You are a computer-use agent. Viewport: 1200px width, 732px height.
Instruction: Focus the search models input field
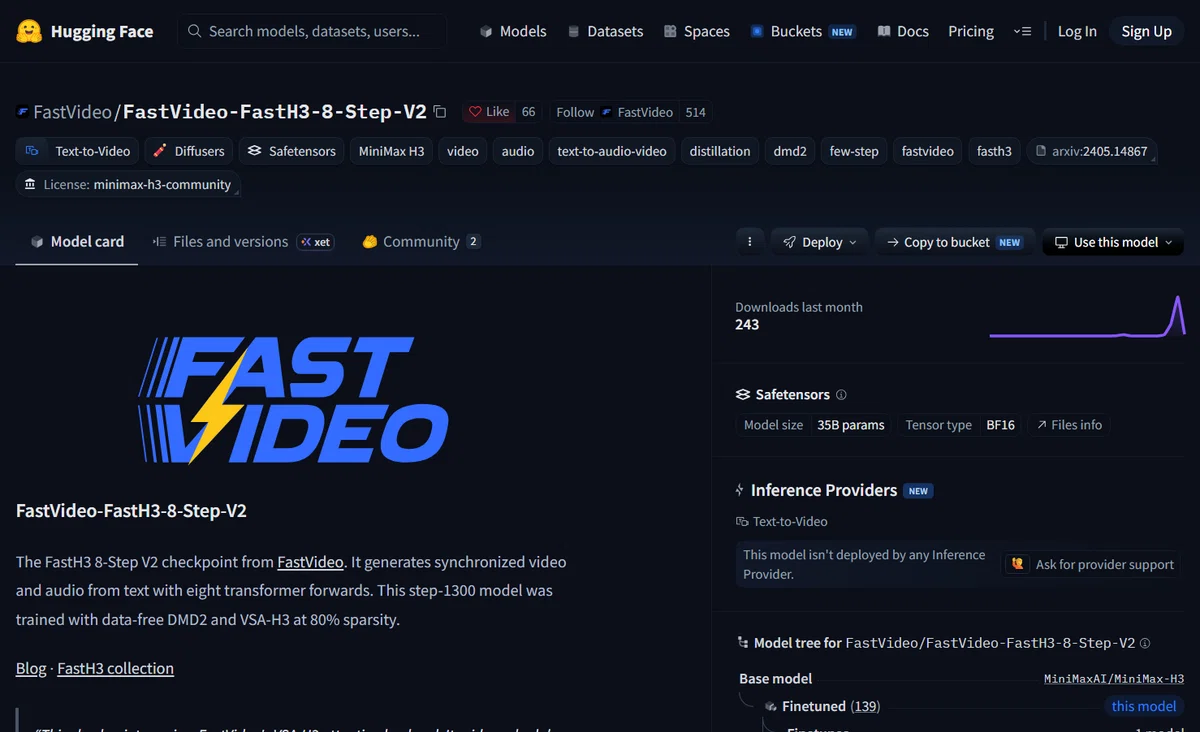coord(312,31)
